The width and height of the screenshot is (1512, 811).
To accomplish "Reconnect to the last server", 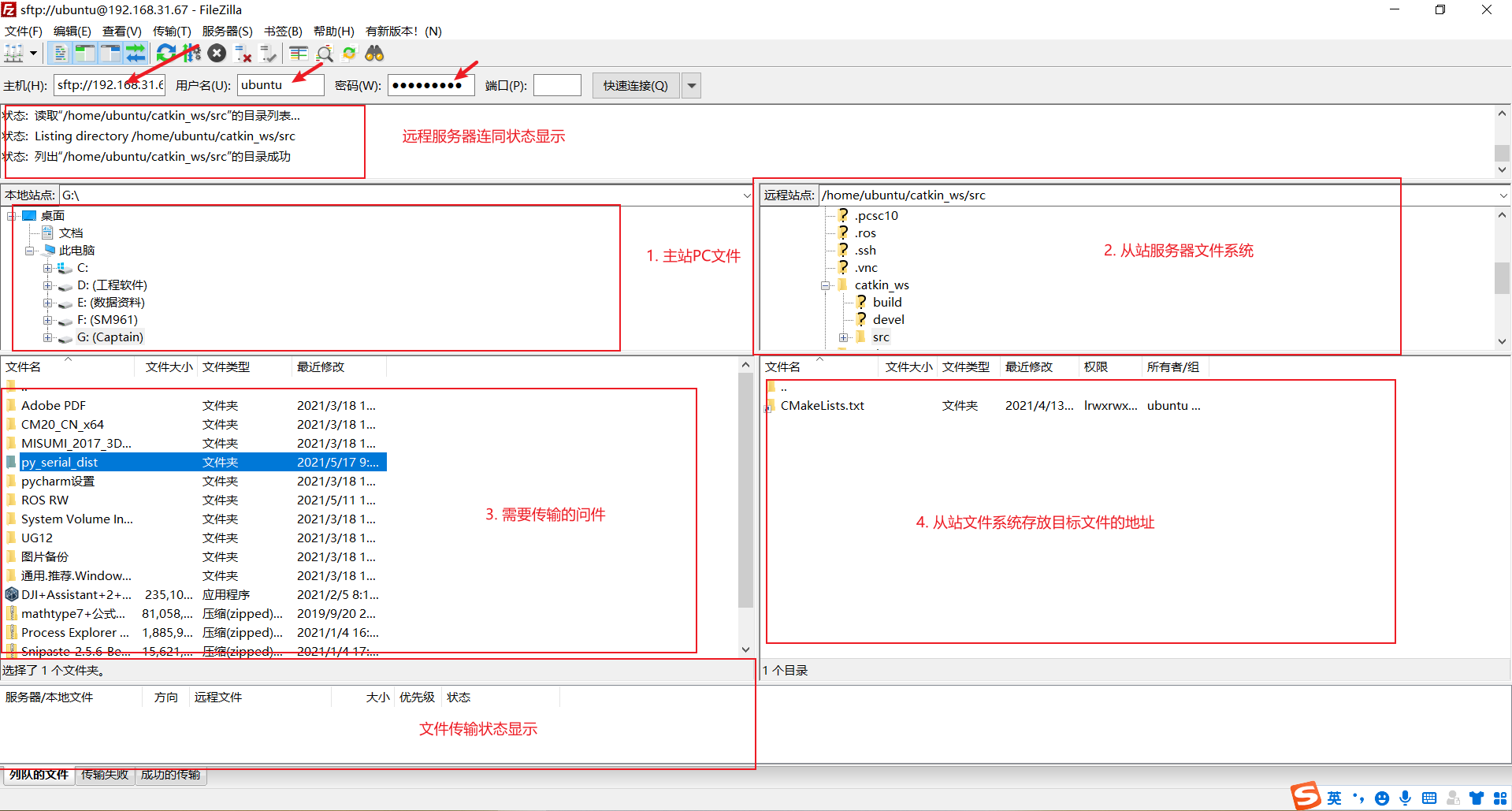I will [269, 54].
